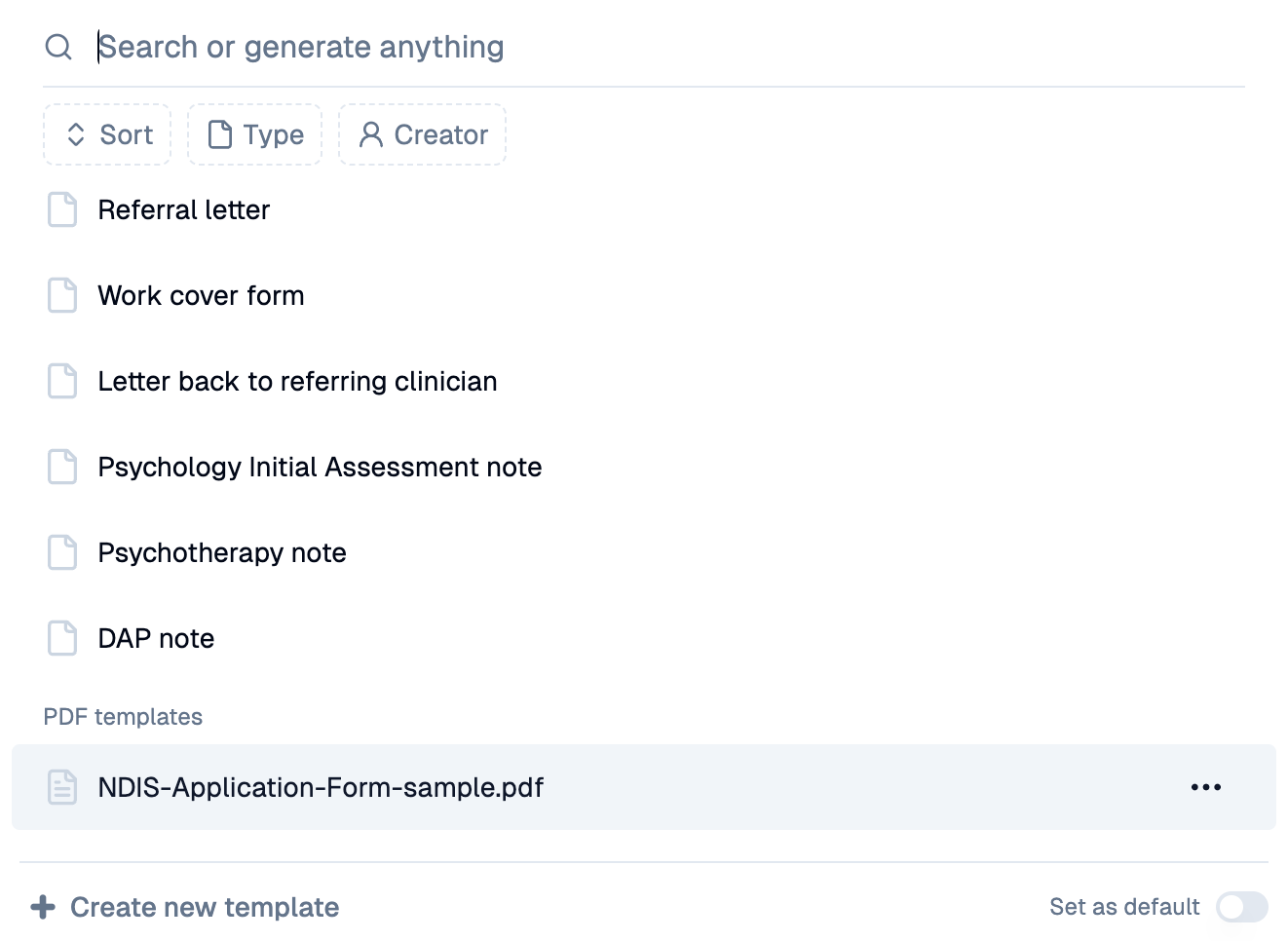The height and width of the screenshot is (941, 1288).
Task: Open the Type filter dropdown
Action: pyautogui.click(x=254, y=134)
